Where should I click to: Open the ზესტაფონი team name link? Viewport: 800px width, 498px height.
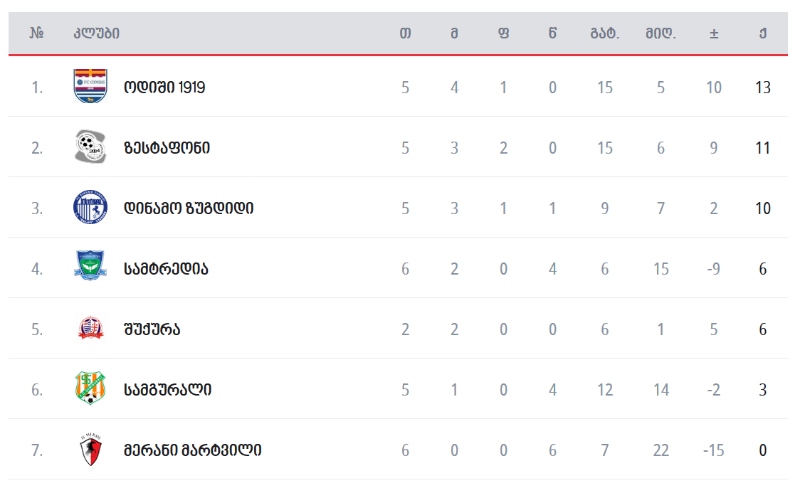[x=167, y=148]
